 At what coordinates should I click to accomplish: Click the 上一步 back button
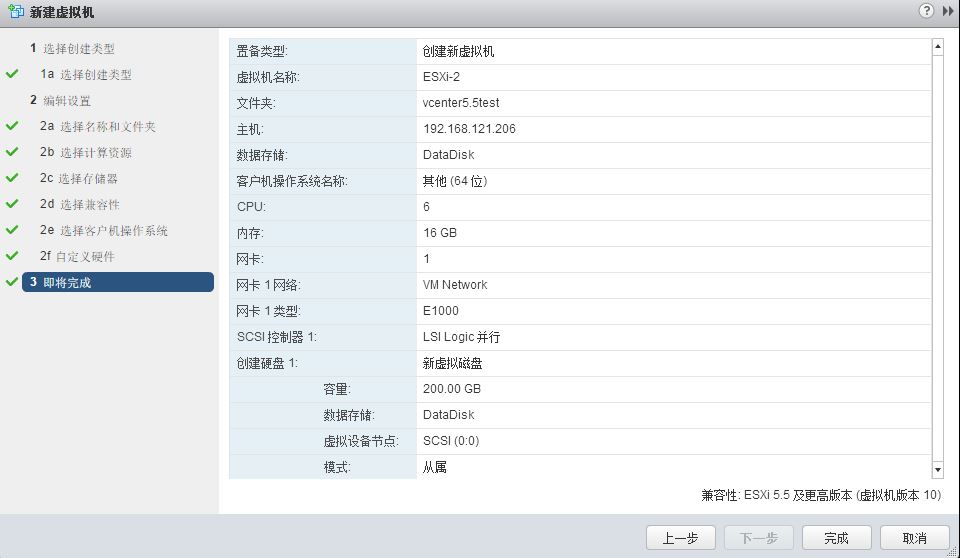pyautogui.click(x=680, y=538)
